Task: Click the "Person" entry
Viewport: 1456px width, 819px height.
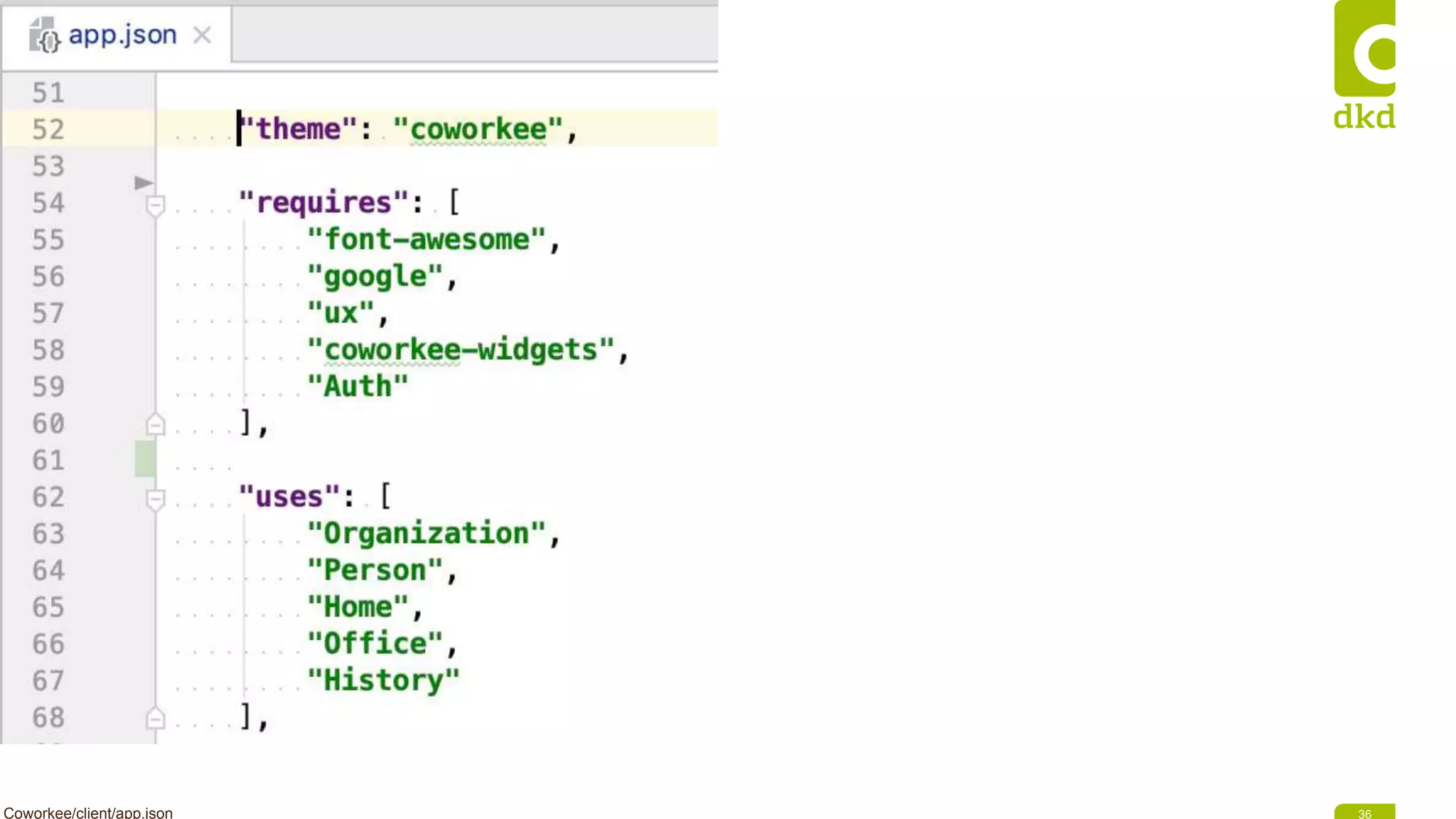Action: (375, 570)
